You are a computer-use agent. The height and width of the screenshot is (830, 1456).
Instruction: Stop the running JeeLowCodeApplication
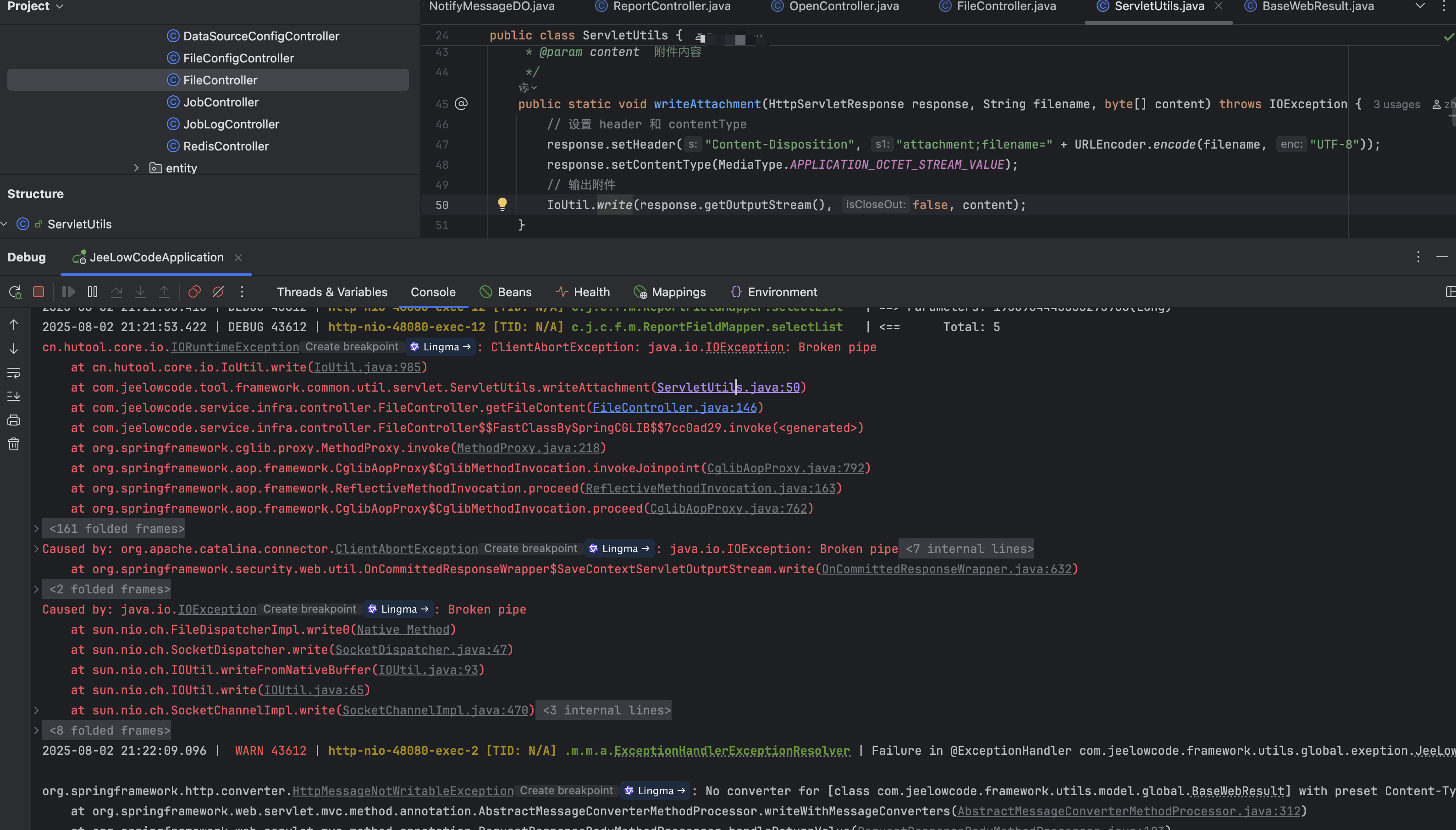pyautogui.click(x=39, y=292)
